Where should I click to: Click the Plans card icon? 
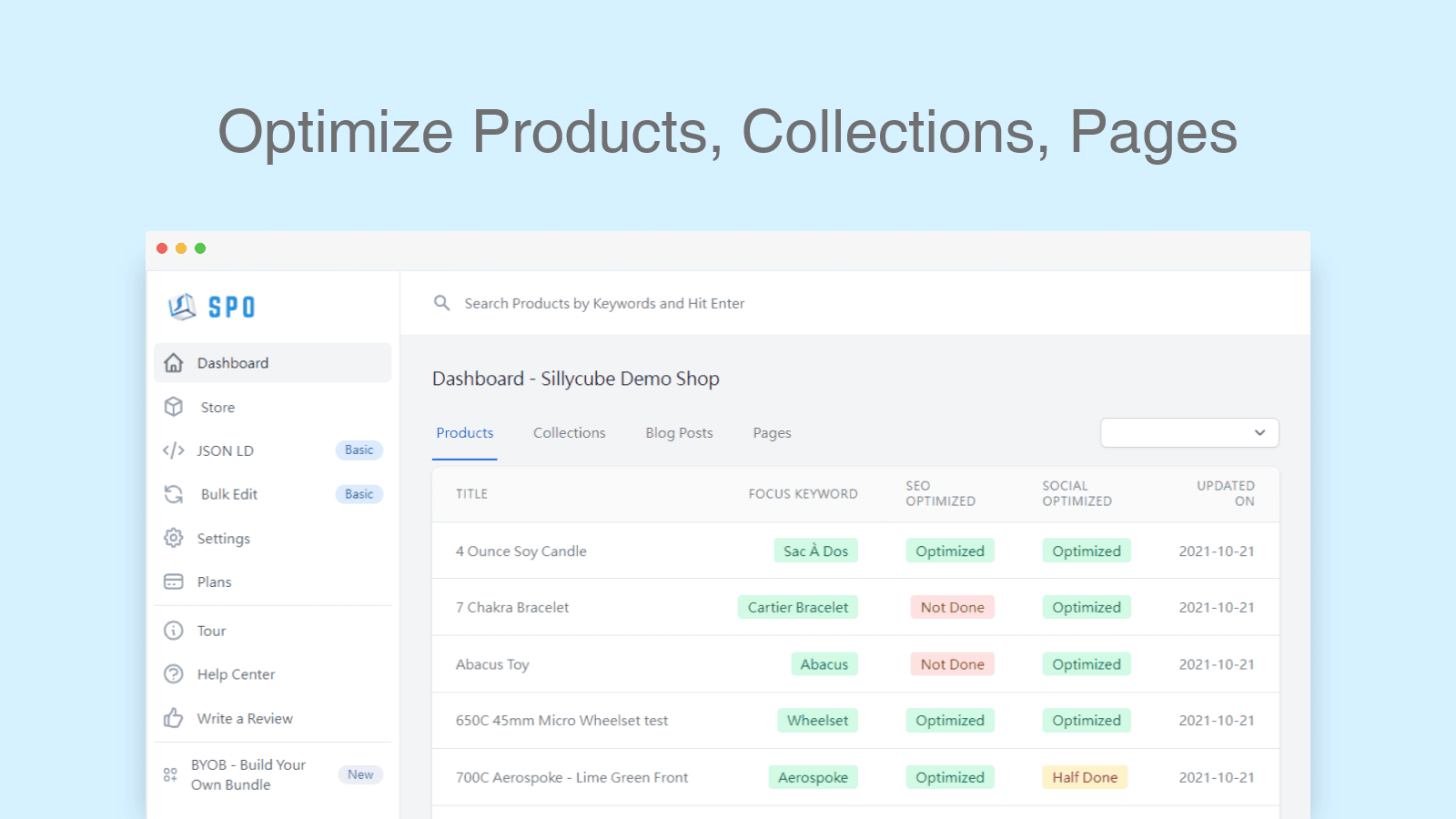174,581
